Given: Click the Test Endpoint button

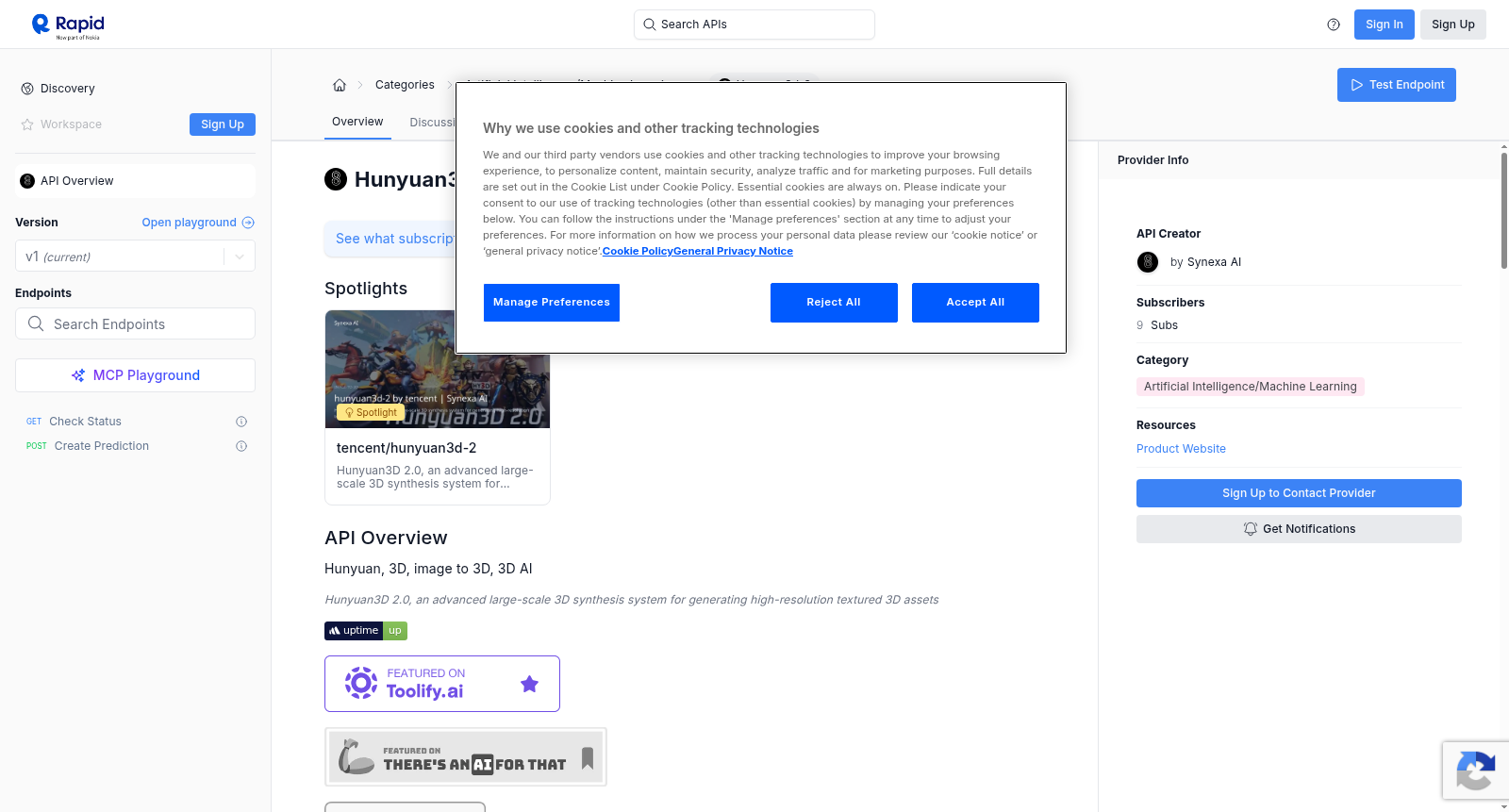Looking at the screenshot, I should (1397, 85).
